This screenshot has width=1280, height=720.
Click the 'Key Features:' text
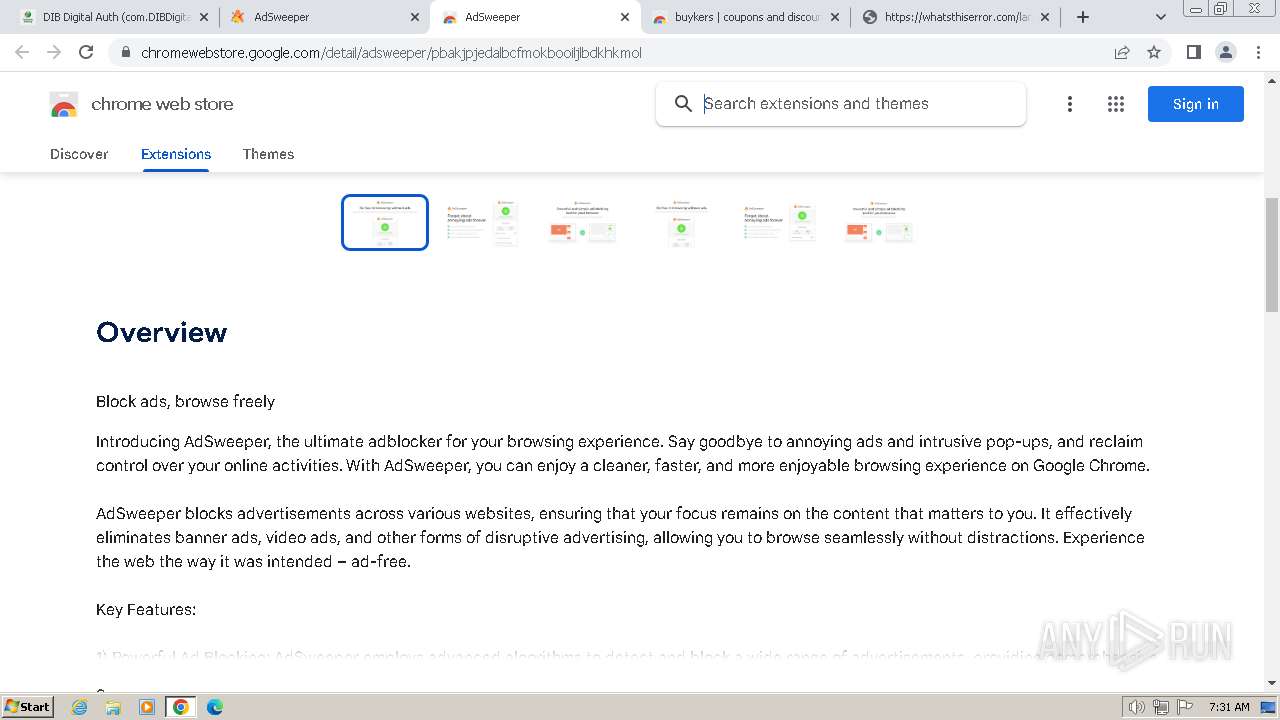click(x=146, y=609)
